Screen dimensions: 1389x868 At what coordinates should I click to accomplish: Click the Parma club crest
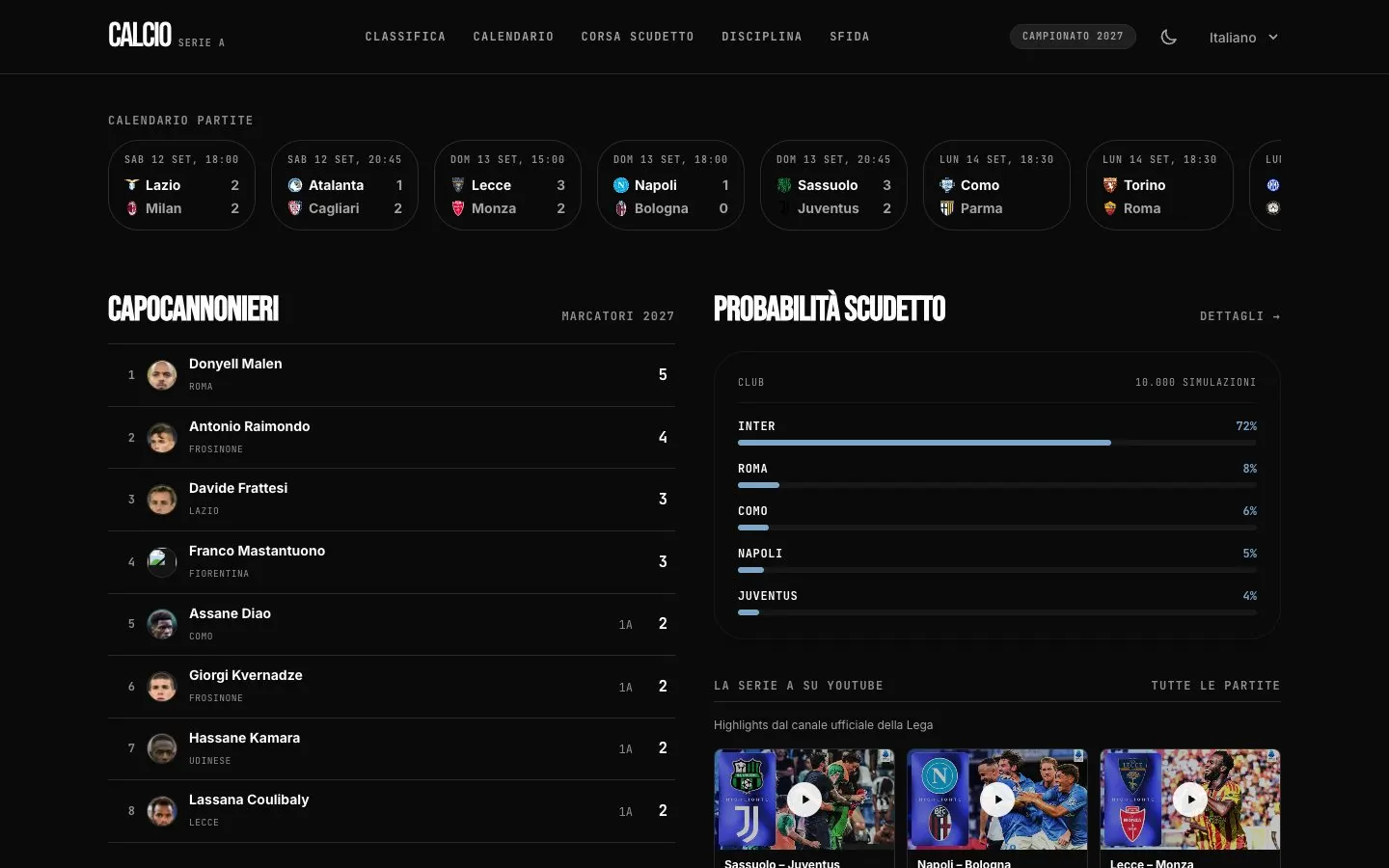(x=947, y=208)
